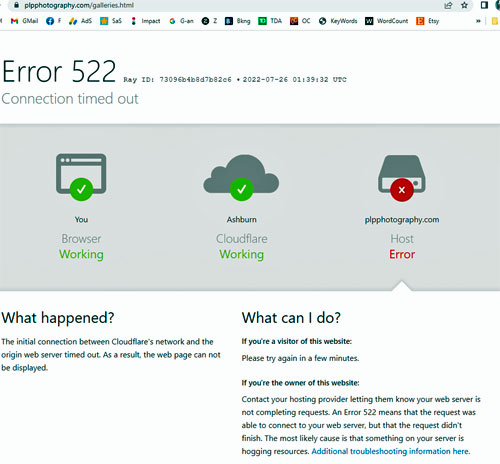
Task: Open Additional troubleshooting information link
Action: pyautogui.click(x=391, y=451)
